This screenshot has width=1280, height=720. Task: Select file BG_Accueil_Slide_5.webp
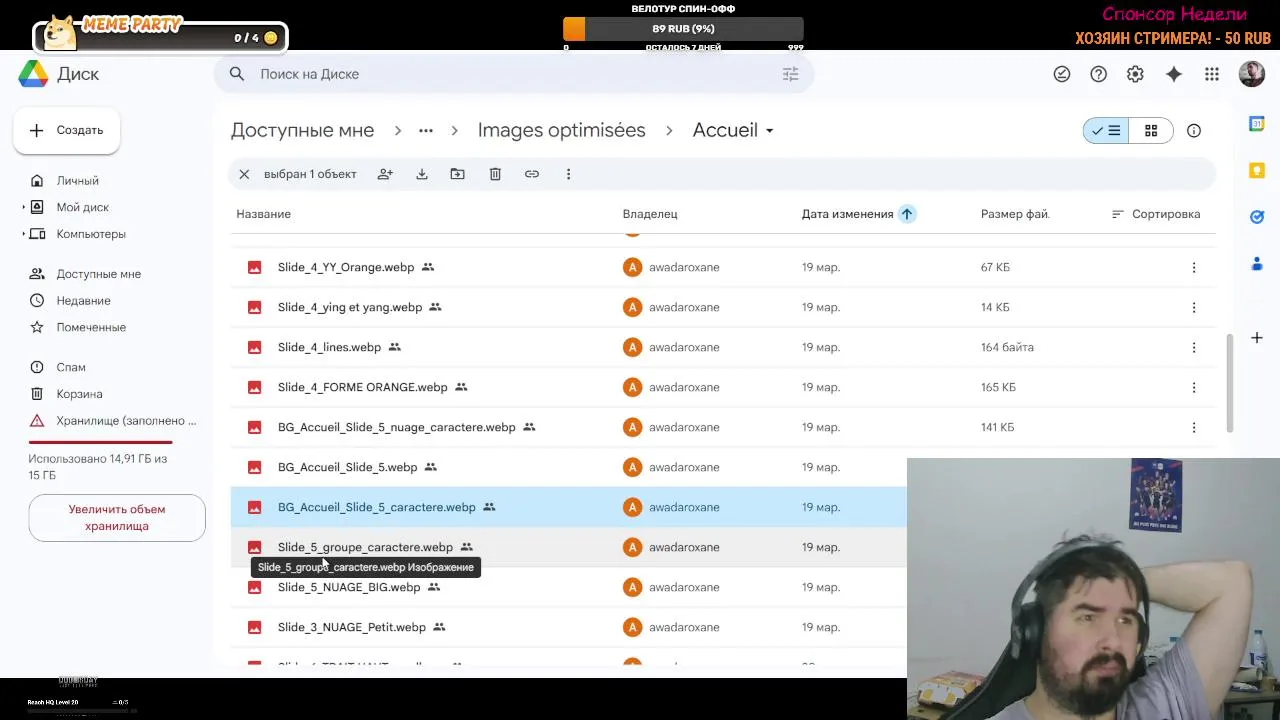coord(568,467)
